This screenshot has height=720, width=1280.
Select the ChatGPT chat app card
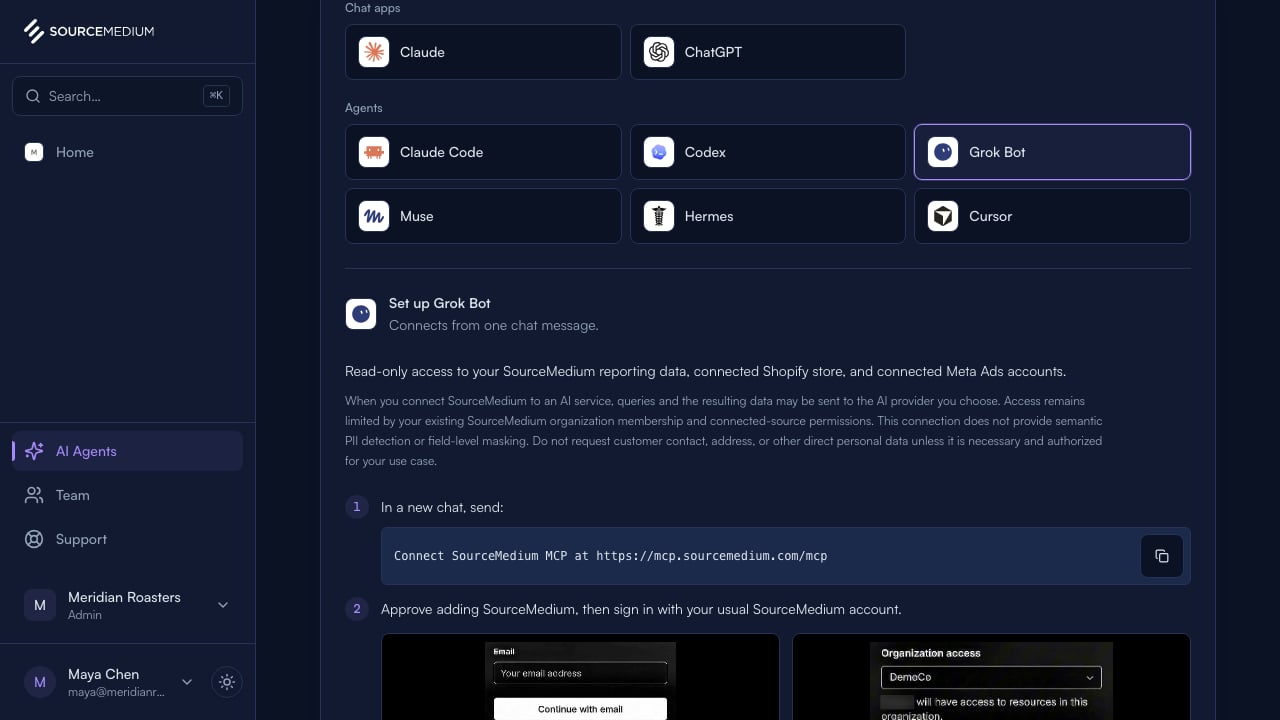(x=768, y=52)
